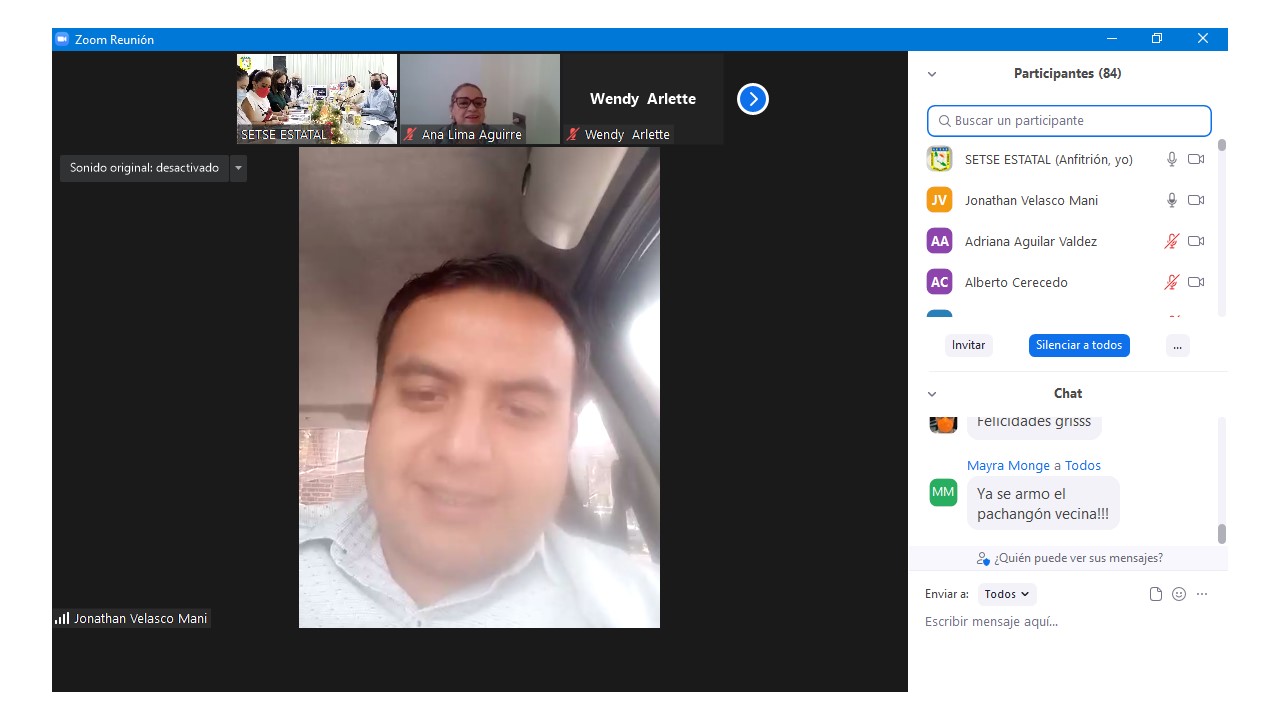Open participants more options ellipsis button
The width and height of the screenshot is (1280, 720).
(1177, 345)
